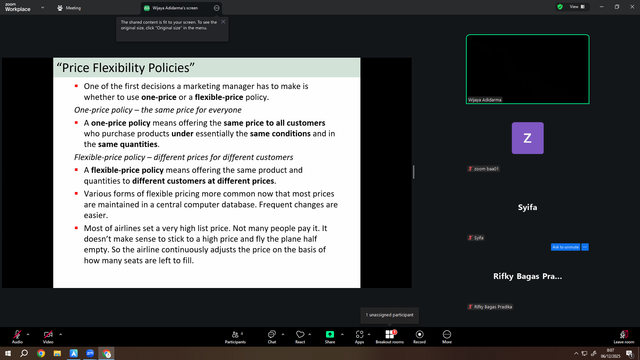The width and height of the screenshot is (640, 360).
Task: Expand Share options arrow
Action: click(342, 334)
